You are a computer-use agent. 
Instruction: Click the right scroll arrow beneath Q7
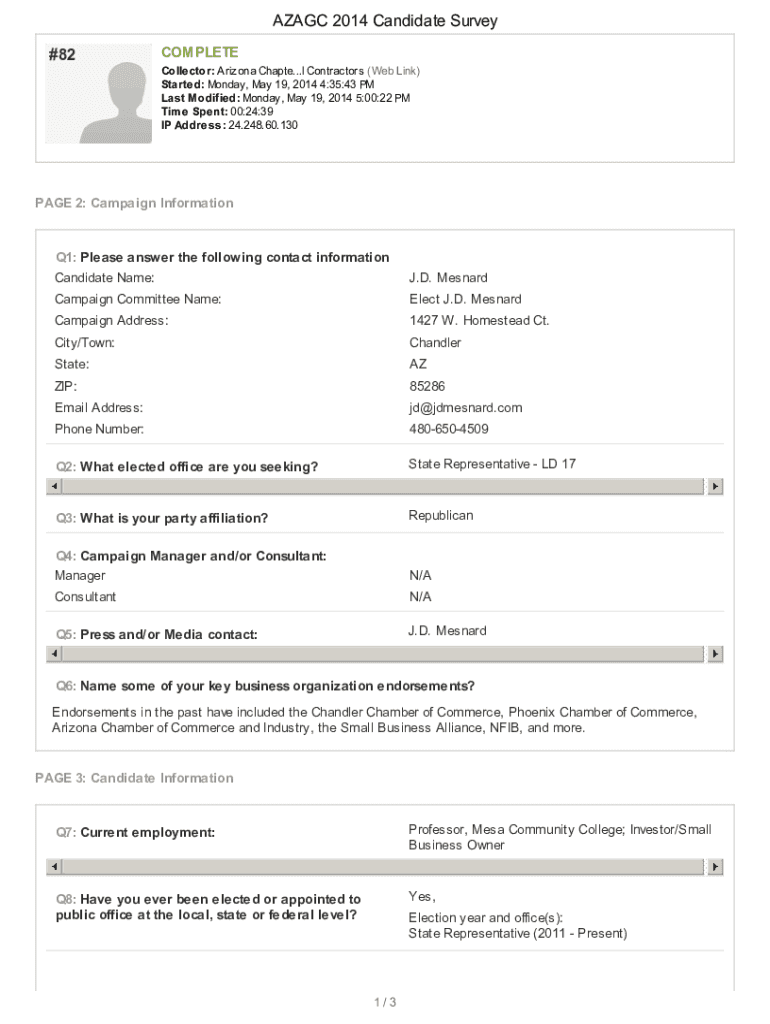[715, 867]
